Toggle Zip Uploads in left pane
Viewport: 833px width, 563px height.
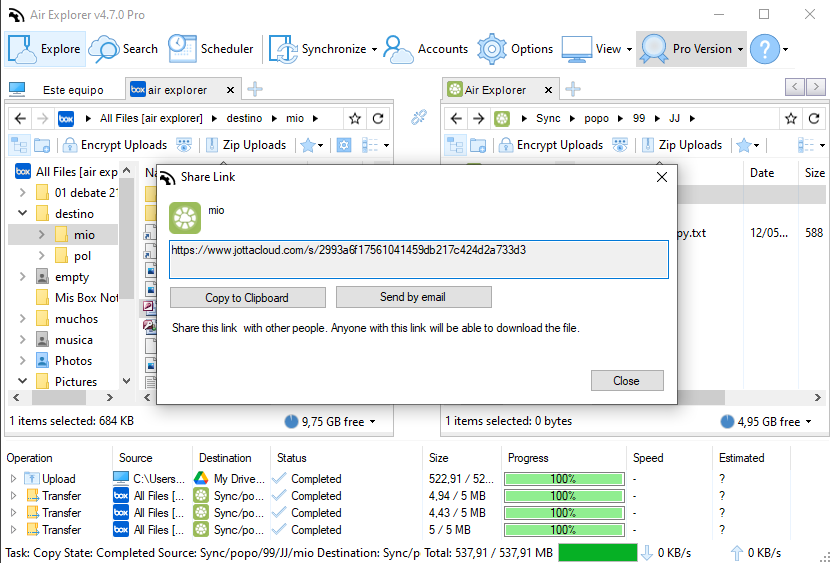(246, 145)
